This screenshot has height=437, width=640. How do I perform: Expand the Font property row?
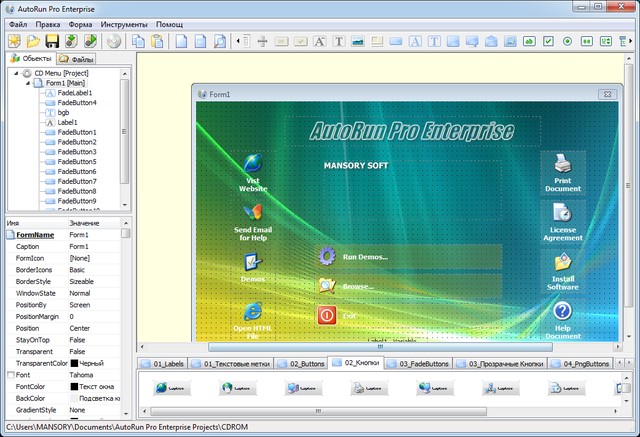coord(10,375)
